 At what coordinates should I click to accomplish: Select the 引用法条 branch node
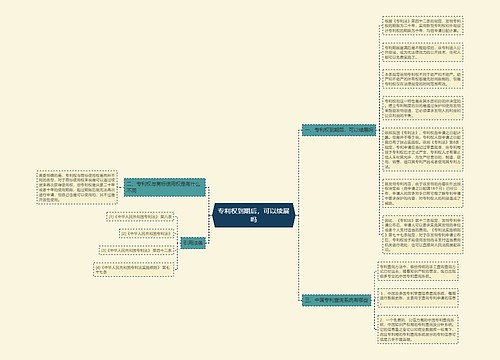tap(193, 243)
